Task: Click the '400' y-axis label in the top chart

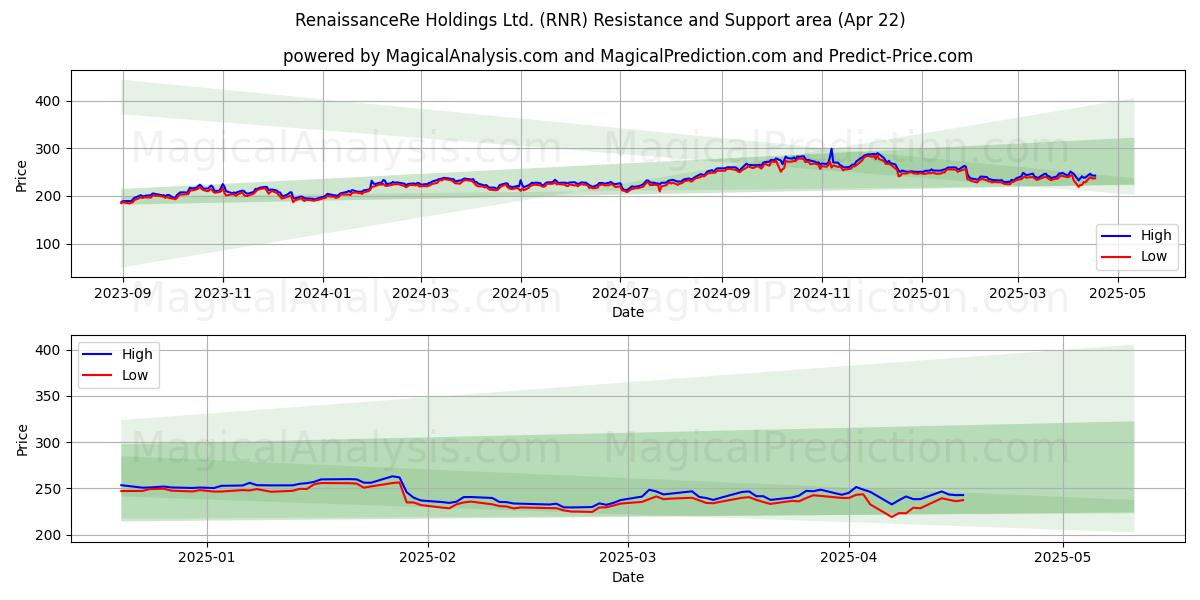Action: coord(50,101)
